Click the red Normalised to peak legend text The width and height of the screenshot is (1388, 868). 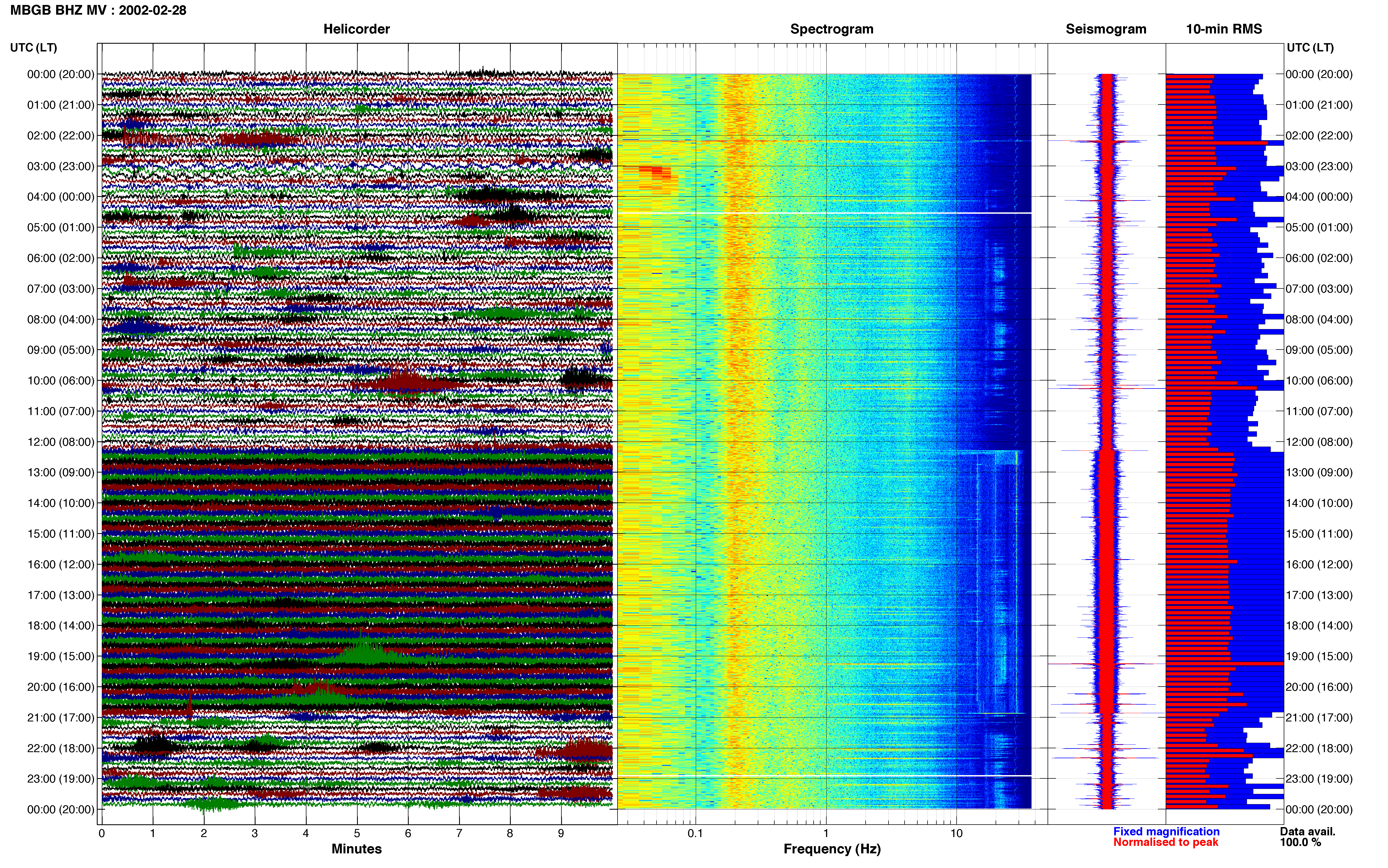coord(1166,843)
